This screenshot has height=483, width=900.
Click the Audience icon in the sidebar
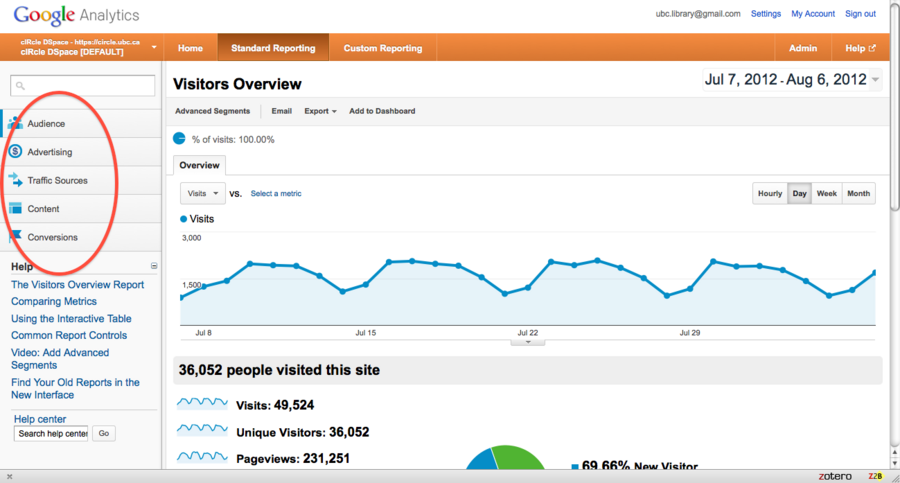16,124
